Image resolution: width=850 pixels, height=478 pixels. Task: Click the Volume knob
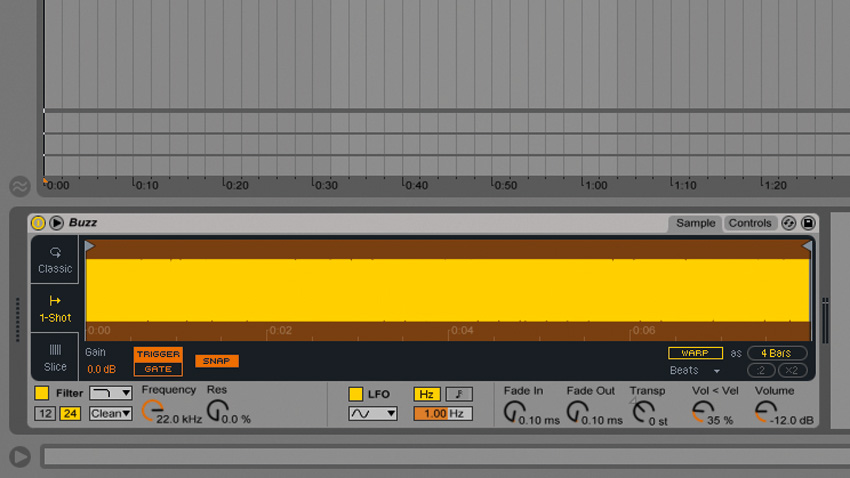click(766, 412)
